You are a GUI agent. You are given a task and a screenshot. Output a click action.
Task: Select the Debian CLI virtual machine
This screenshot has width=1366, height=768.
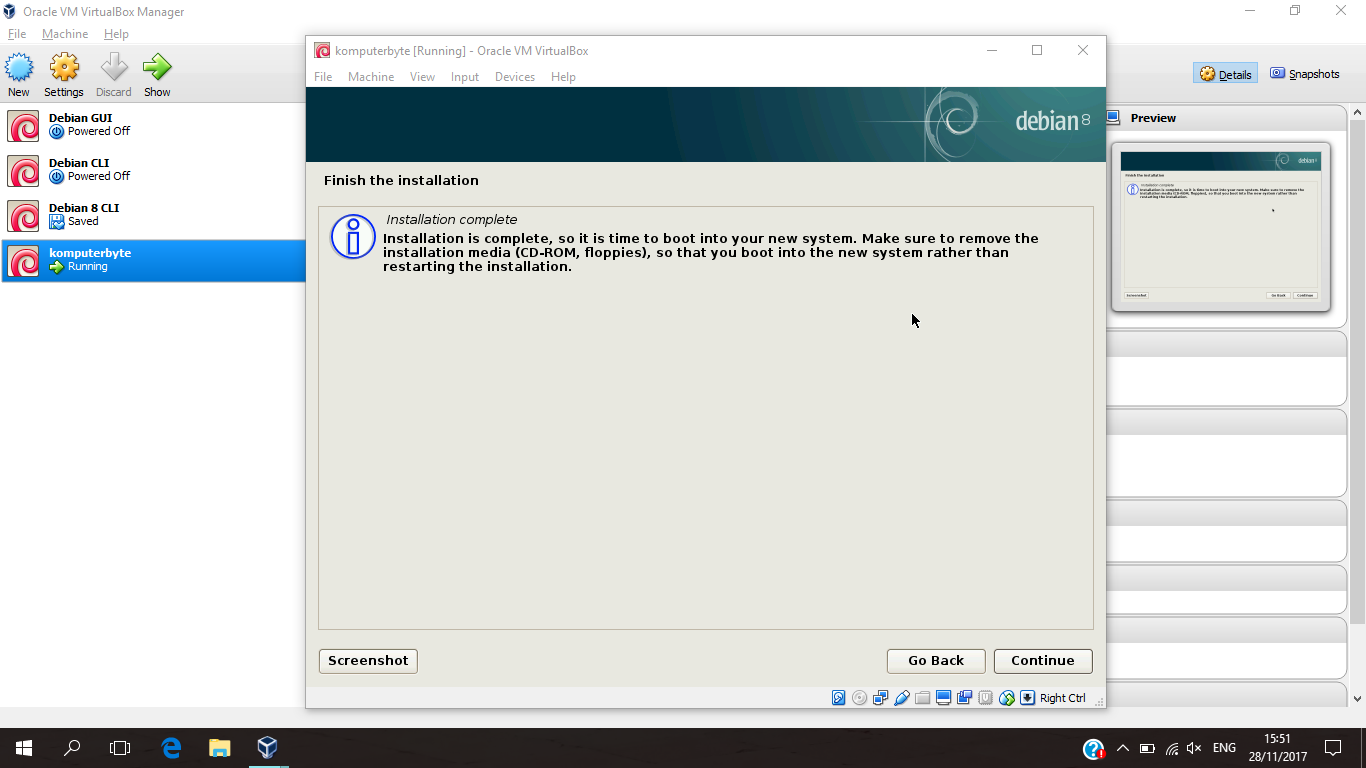pyautogui.click(x=153, y=170)
